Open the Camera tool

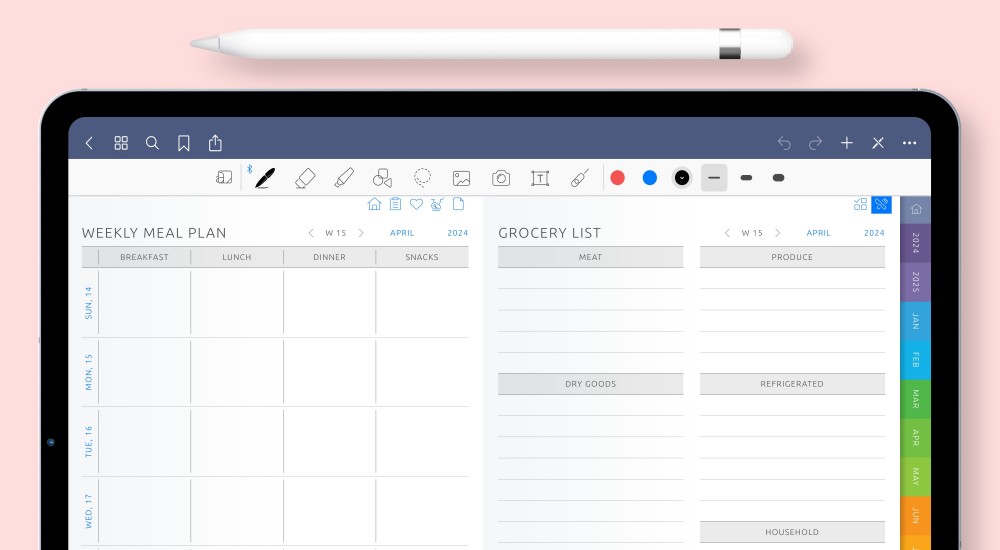point(501,178)
